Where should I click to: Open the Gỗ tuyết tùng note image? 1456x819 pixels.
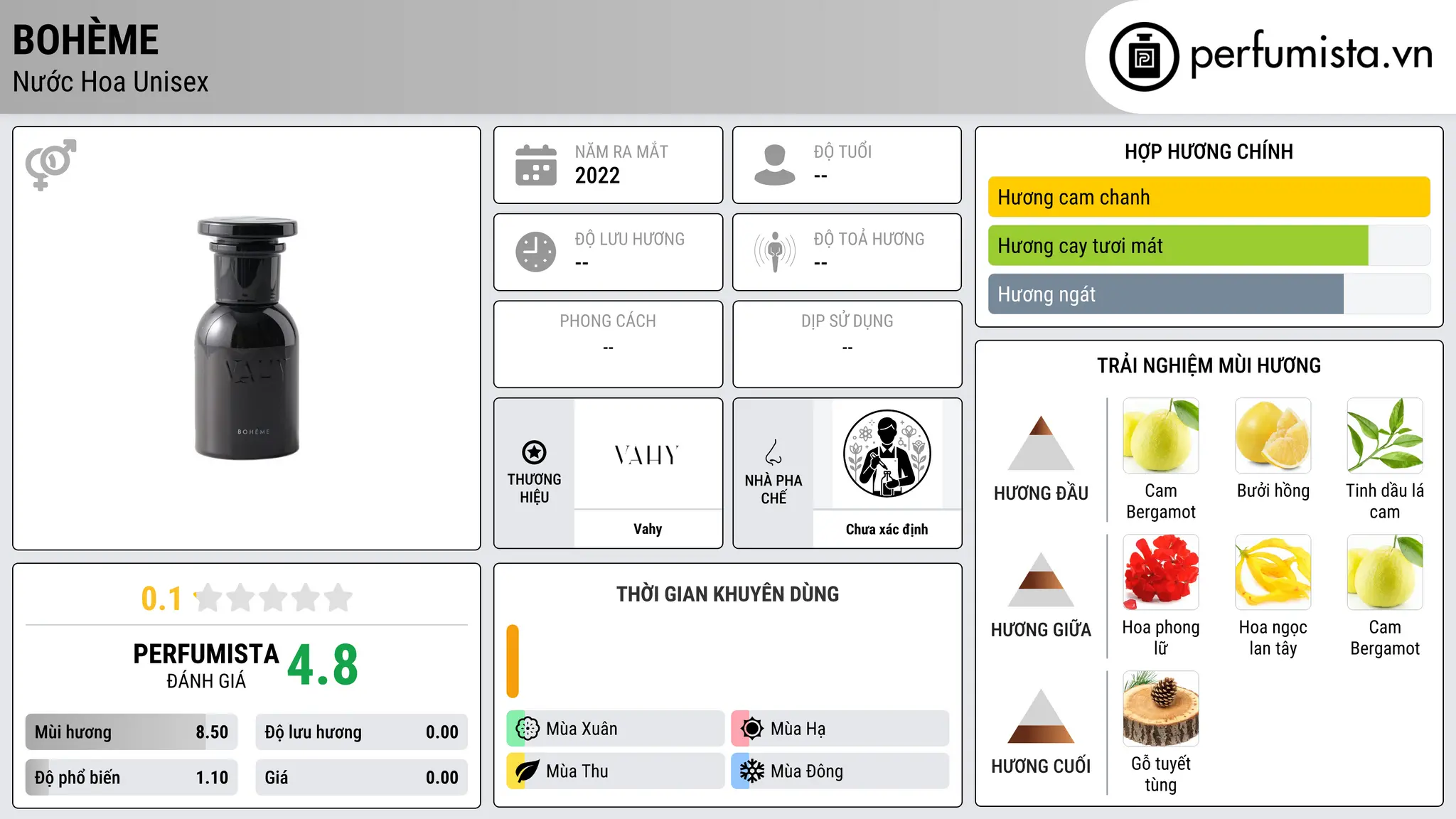pos(1161,709)
